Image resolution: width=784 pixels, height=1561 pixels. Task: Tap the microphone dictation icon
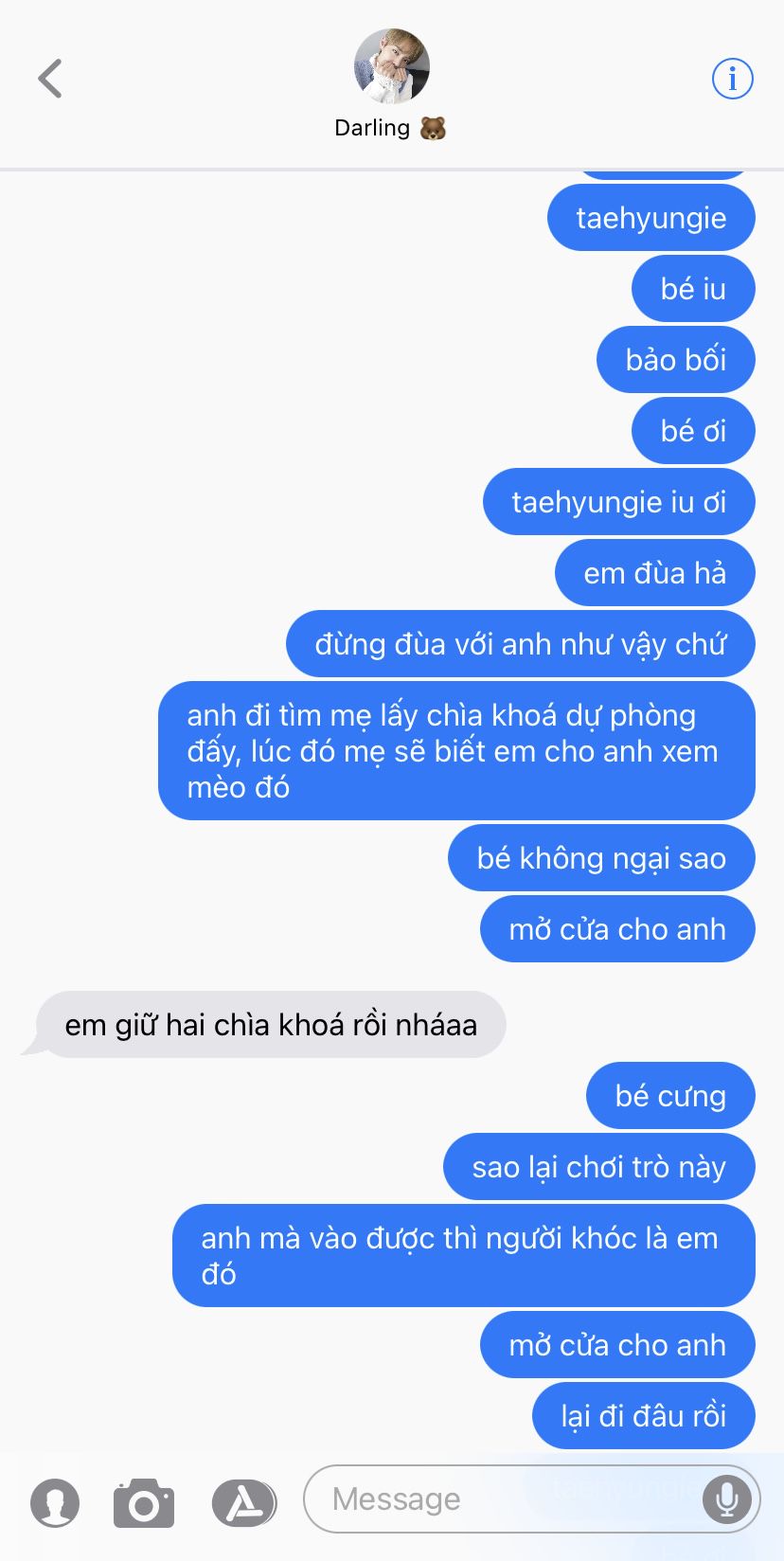point(727,1499)
